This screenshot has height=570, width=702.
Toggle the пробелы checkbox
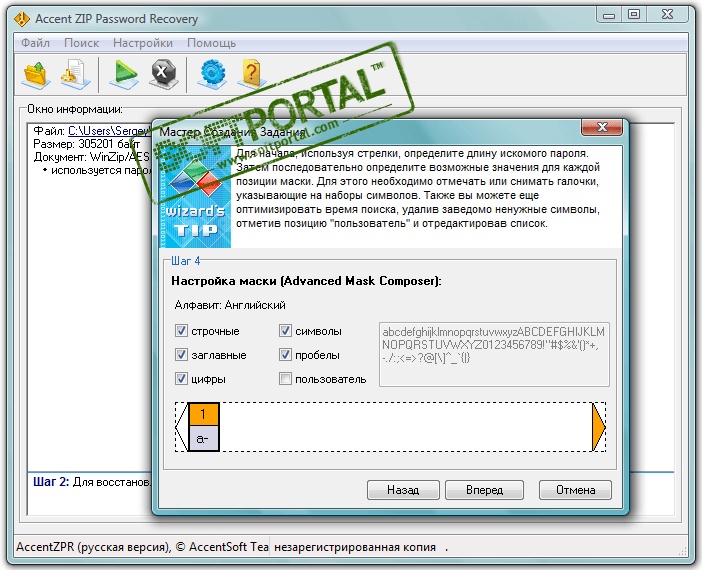point(285,355)
